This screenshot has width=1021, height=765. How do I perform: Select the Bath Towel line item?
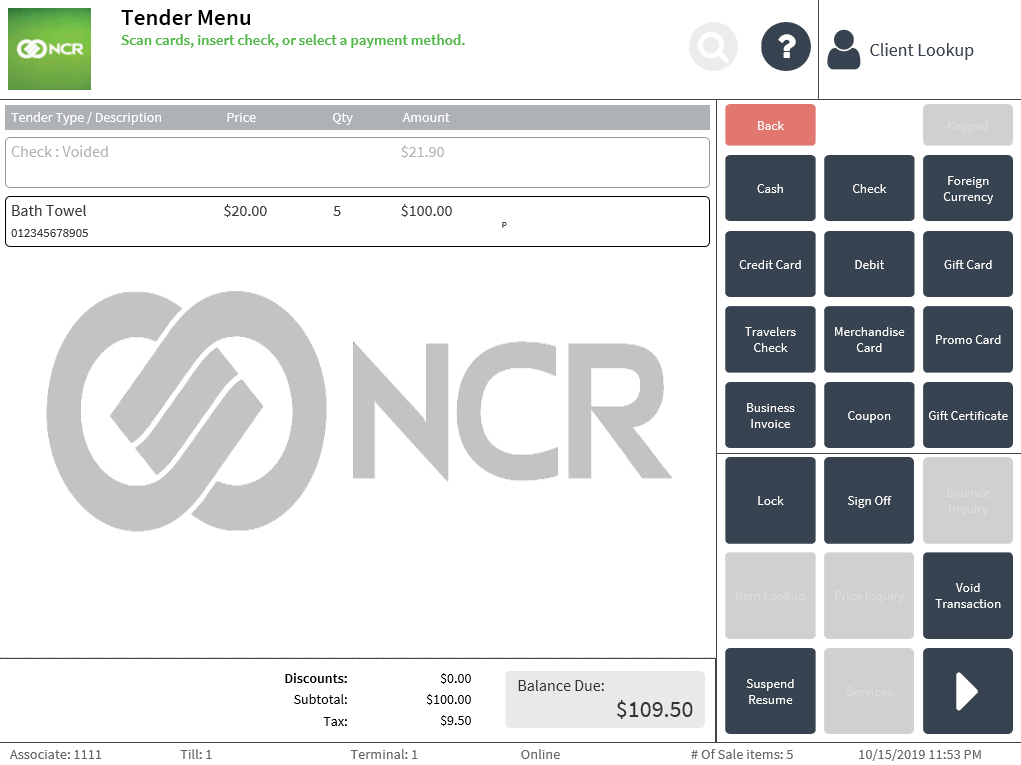[x=357, y=221]
